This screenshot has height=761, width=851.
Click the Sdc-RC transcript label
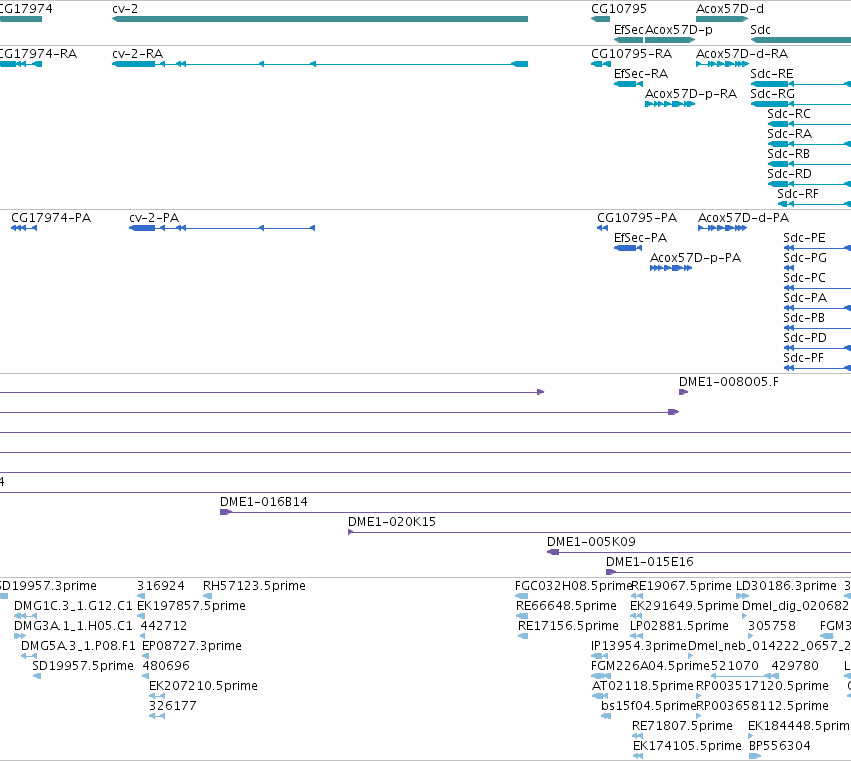[789, 114]
